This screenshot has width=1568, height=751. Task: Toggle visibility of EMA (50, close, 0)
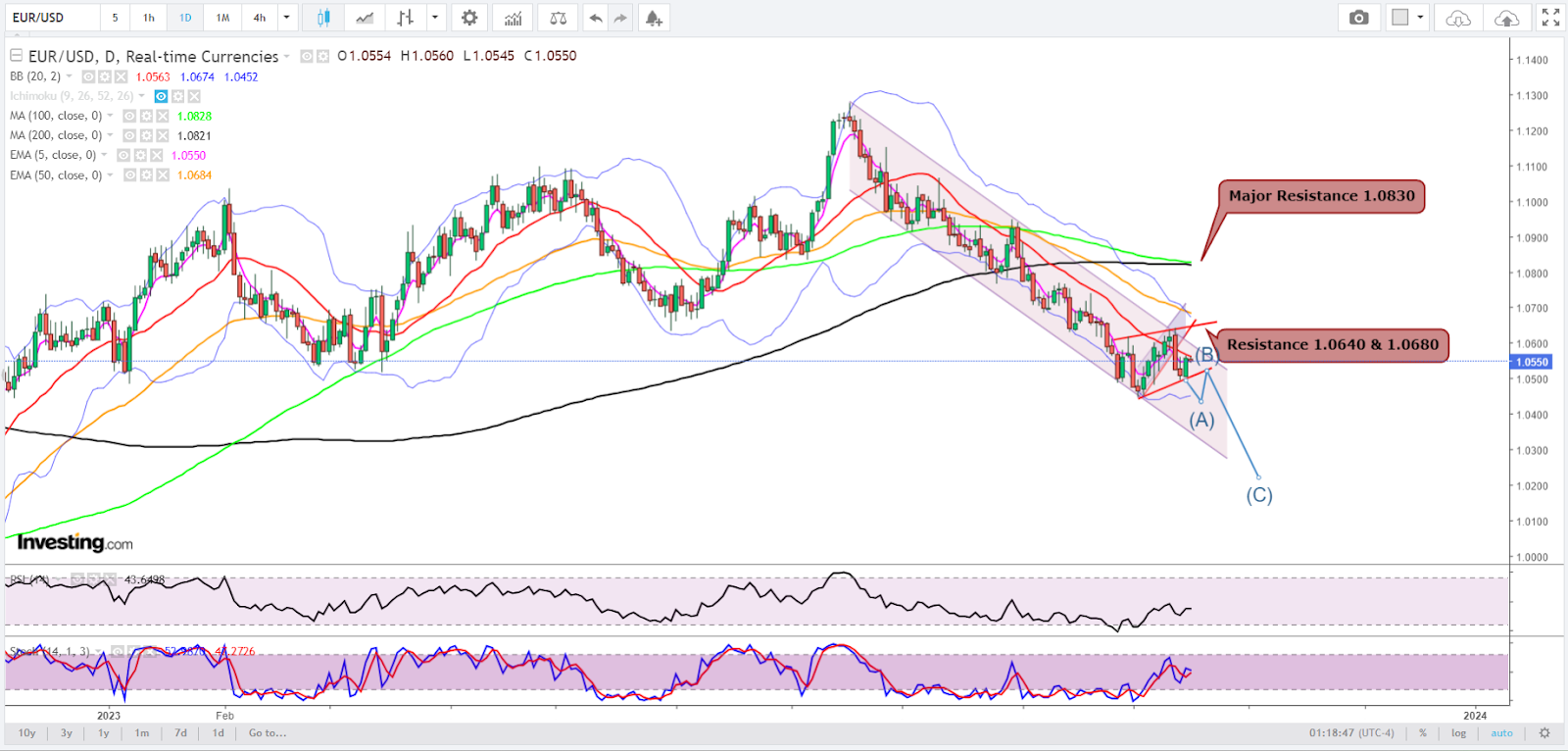point(128,175)
